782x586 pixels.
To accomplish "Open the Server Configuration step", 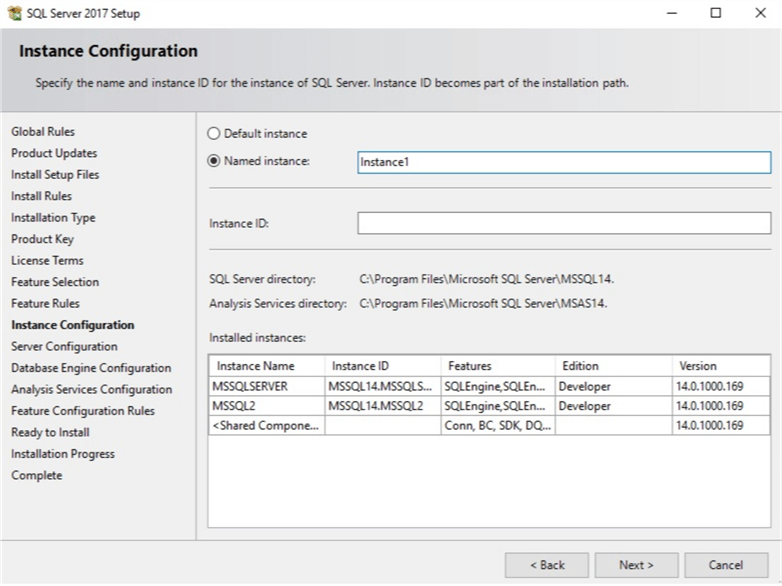I will pyautogui.click(x=64, y=347).
